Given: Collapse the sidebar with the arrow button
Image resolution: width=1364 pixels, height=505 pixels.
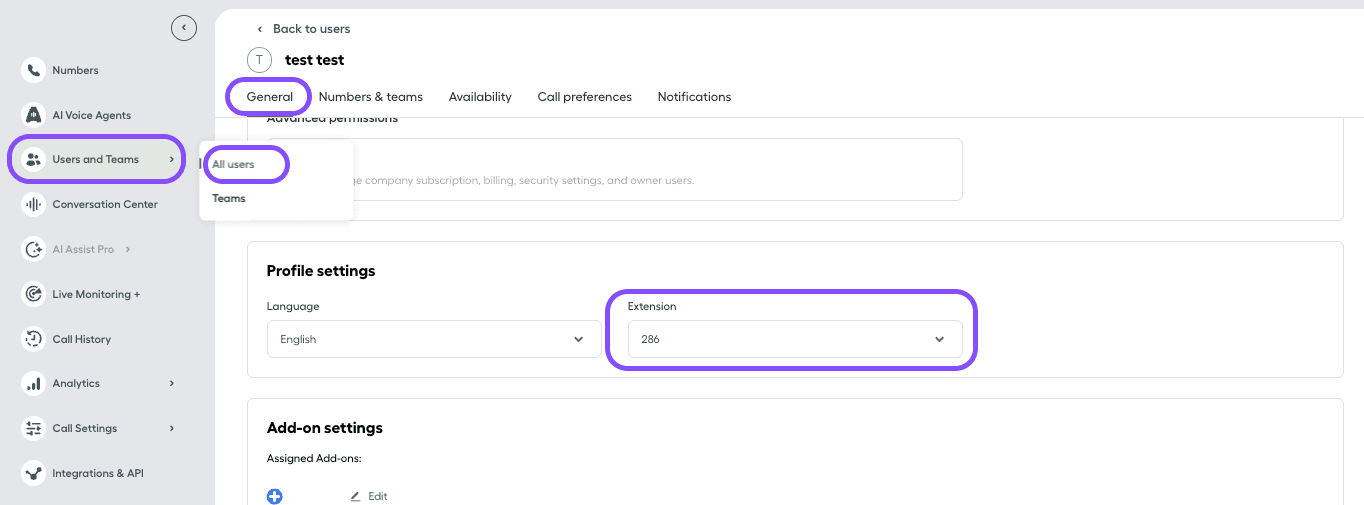Looking at the screenshot, I should pos(184,28).
